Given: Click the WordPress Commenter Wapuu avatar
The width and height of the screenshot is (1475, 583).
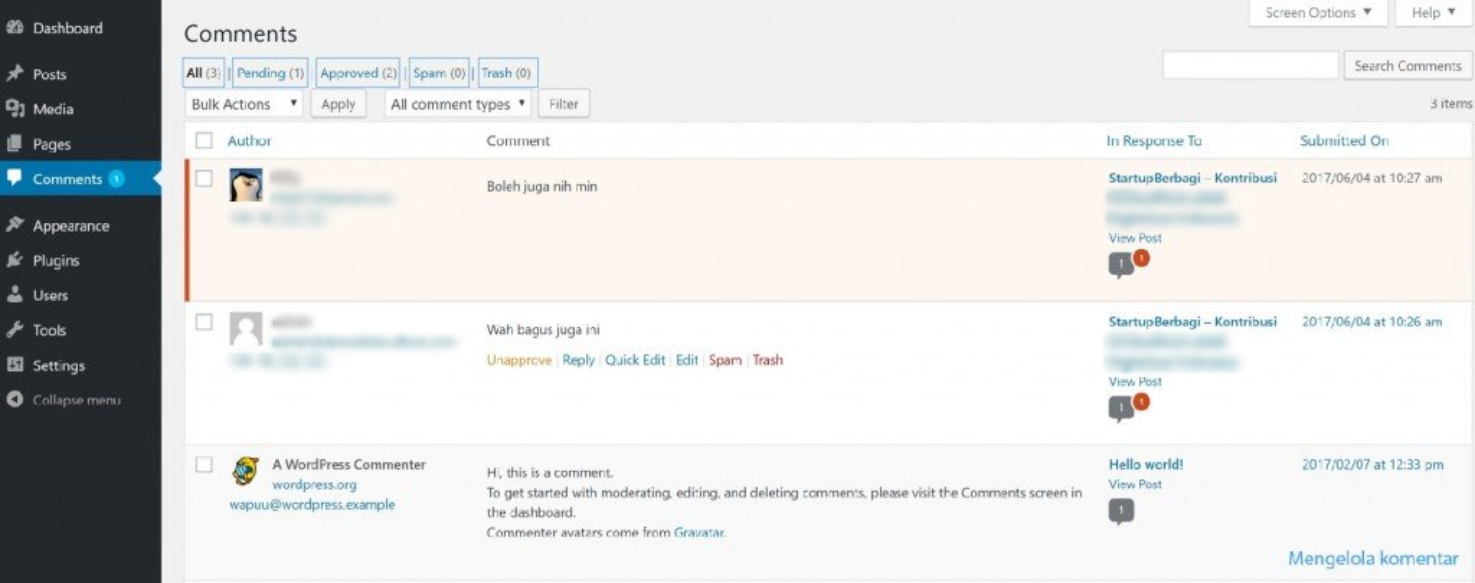Looking at the screenshot, I should 246,470.
